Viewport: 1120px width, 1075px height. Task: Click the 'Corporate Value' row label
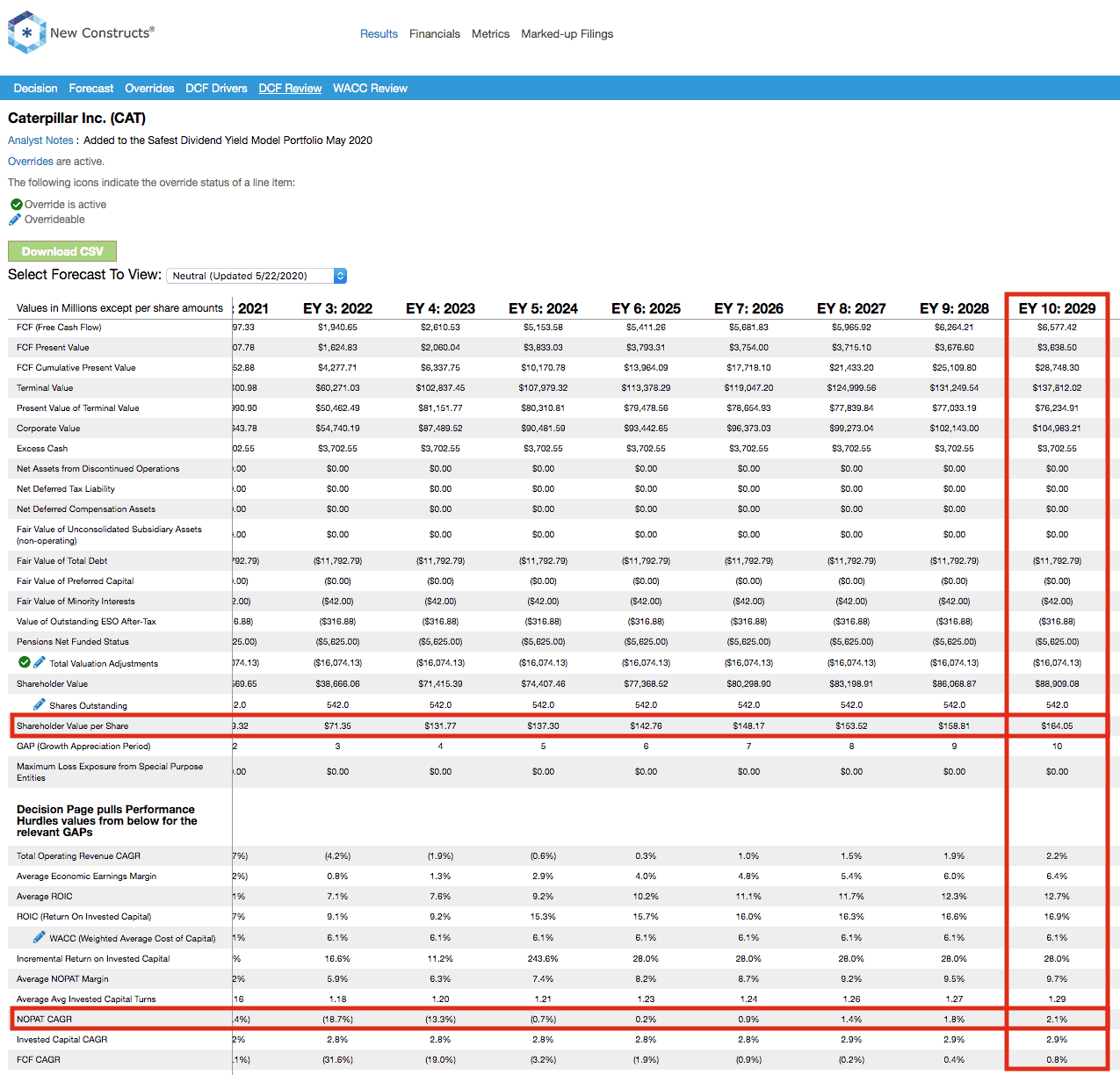[48, 429]
